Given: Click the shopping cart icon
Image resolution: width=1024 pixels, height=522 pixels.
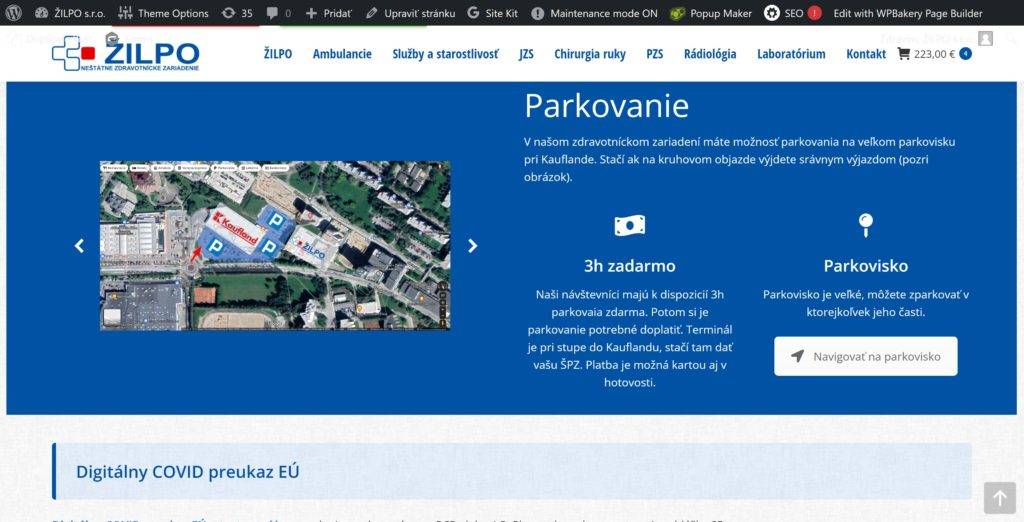Looking at the screenshot, I should (x=904, y=54).
